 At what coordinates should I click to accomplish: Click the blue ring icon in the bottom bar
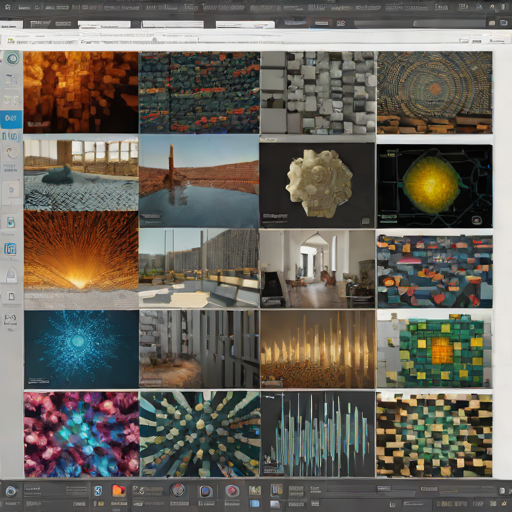click(206, 491)
